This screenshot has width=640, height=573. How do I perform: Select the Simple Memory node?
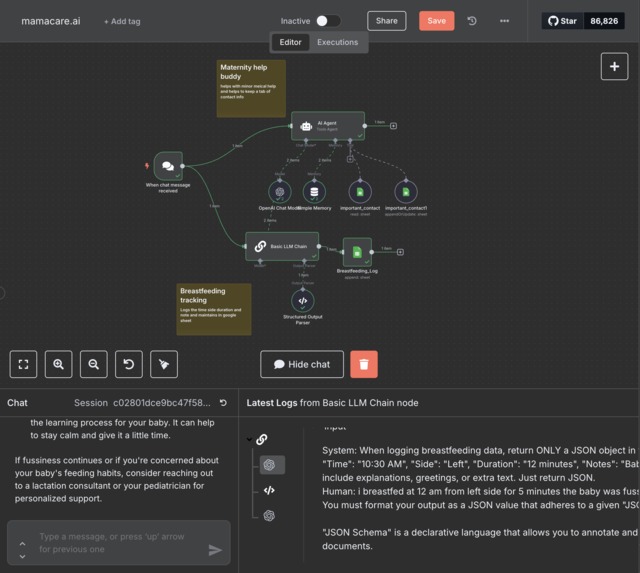pyautogui.click(x=314, y=191)
